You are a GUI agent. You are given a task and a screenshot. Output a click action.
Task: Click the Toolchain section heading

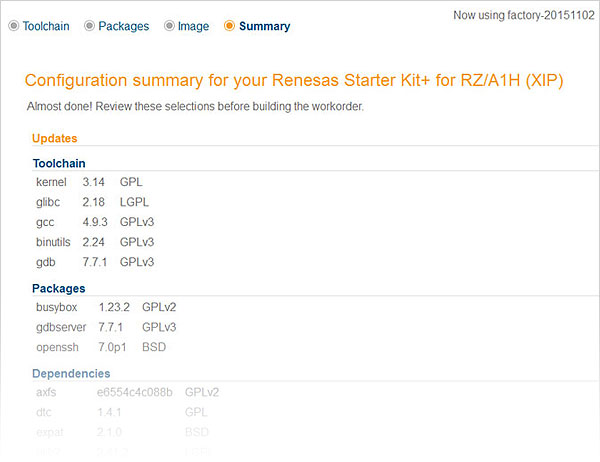tap(59, 163)
